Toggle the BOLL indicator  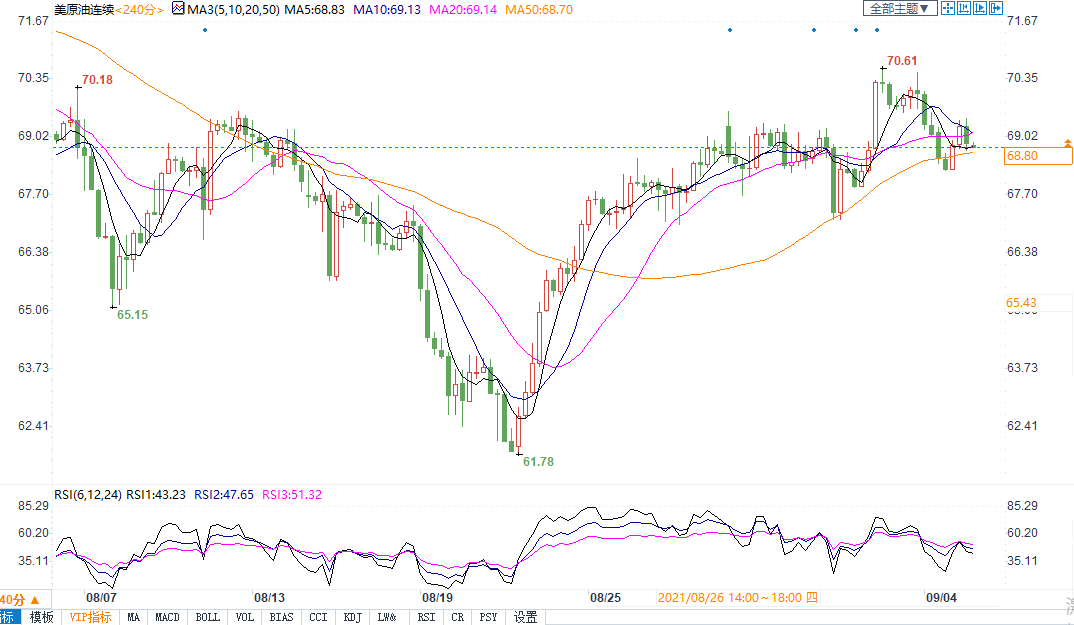coord(207,617)
